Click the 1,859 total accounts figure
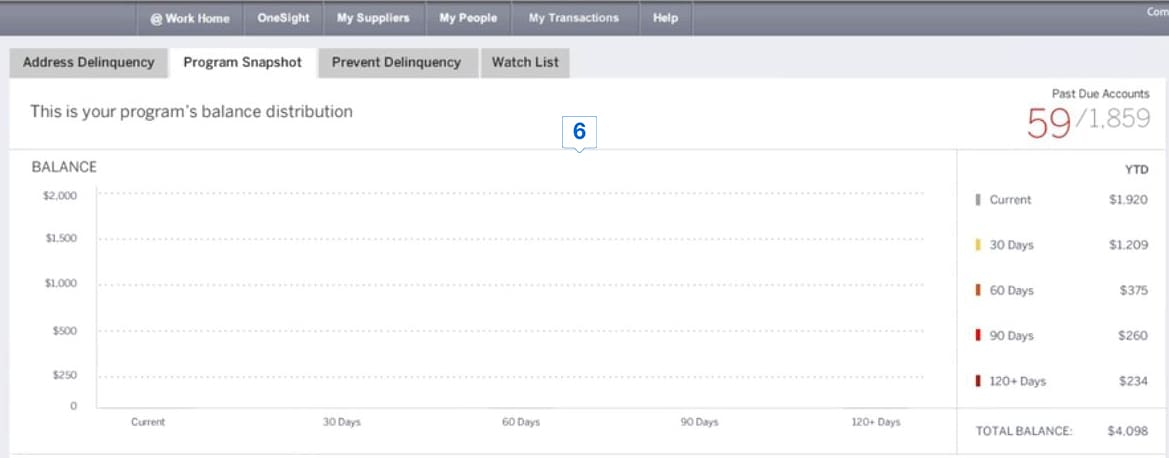 1115,121
